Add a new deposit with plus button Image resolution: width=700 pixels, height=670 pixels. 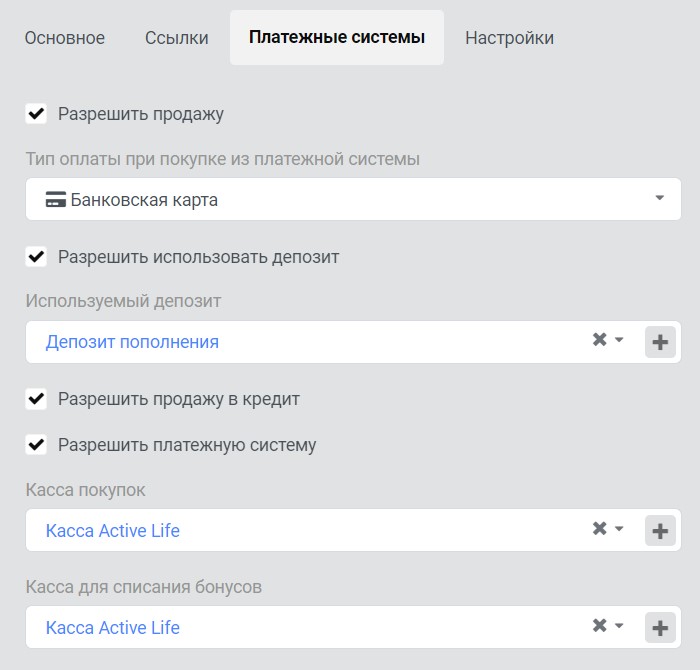click(660, 342)
